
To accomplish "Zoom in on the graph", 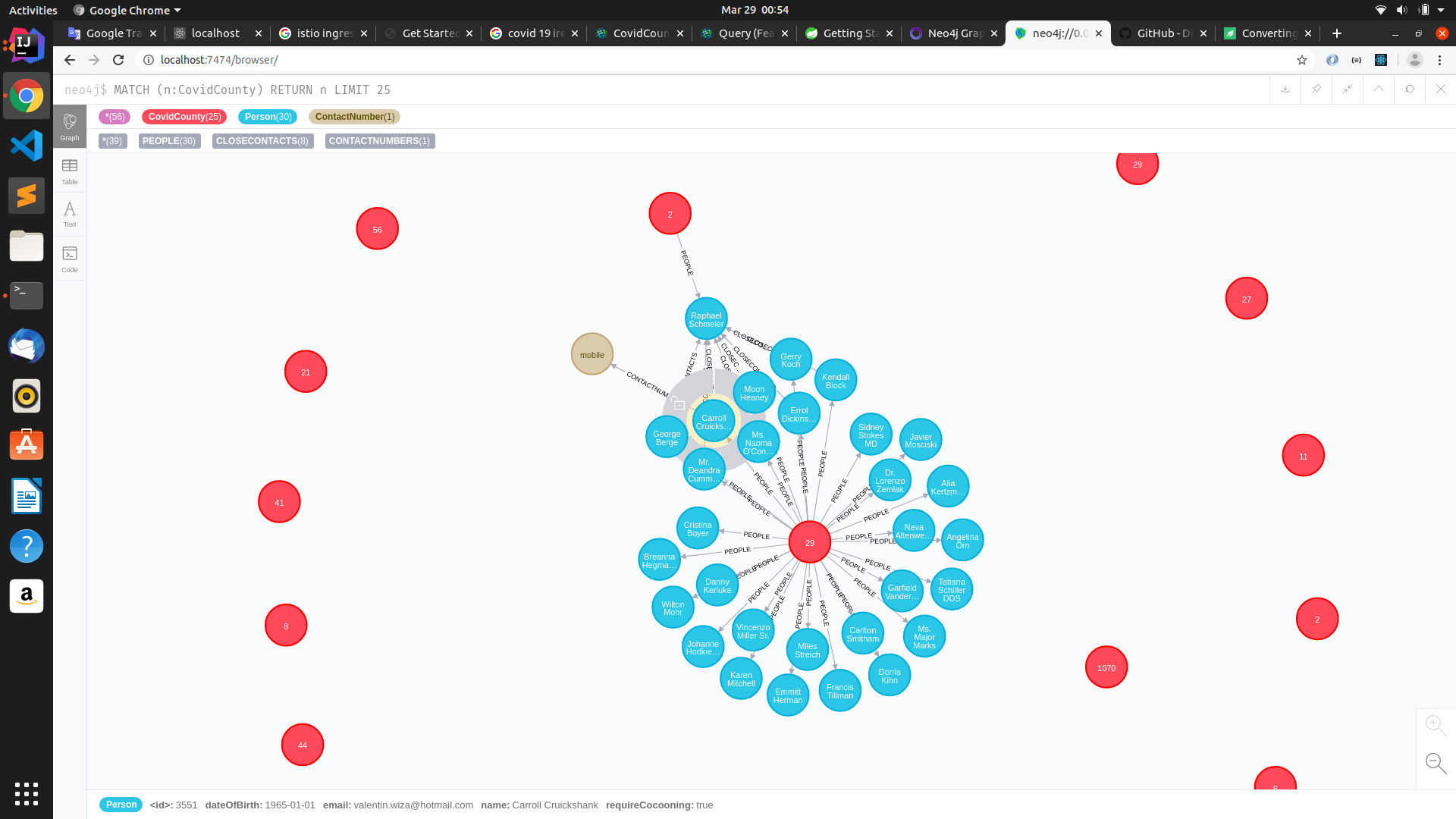I will click(1435, 725).
